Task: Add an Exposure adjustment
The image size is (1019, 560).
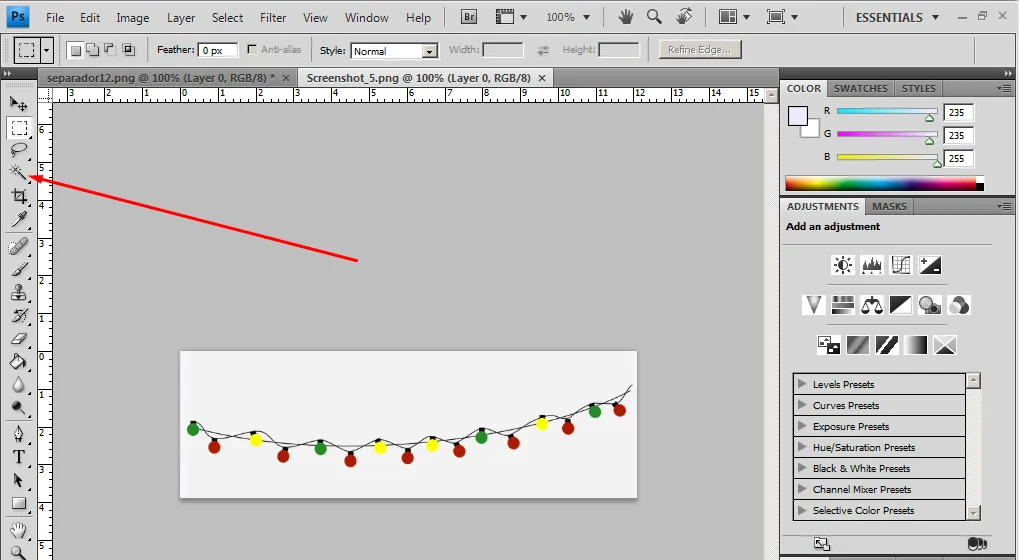Action: click(x=930, y=265)
